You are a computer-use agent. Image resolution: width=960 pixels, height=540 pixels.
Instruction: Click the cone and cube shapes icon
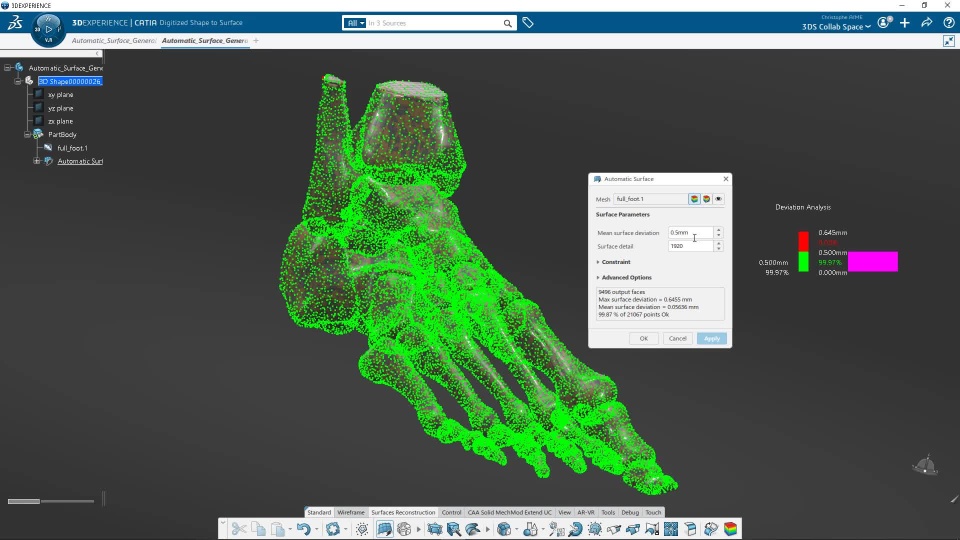point(531,529)
